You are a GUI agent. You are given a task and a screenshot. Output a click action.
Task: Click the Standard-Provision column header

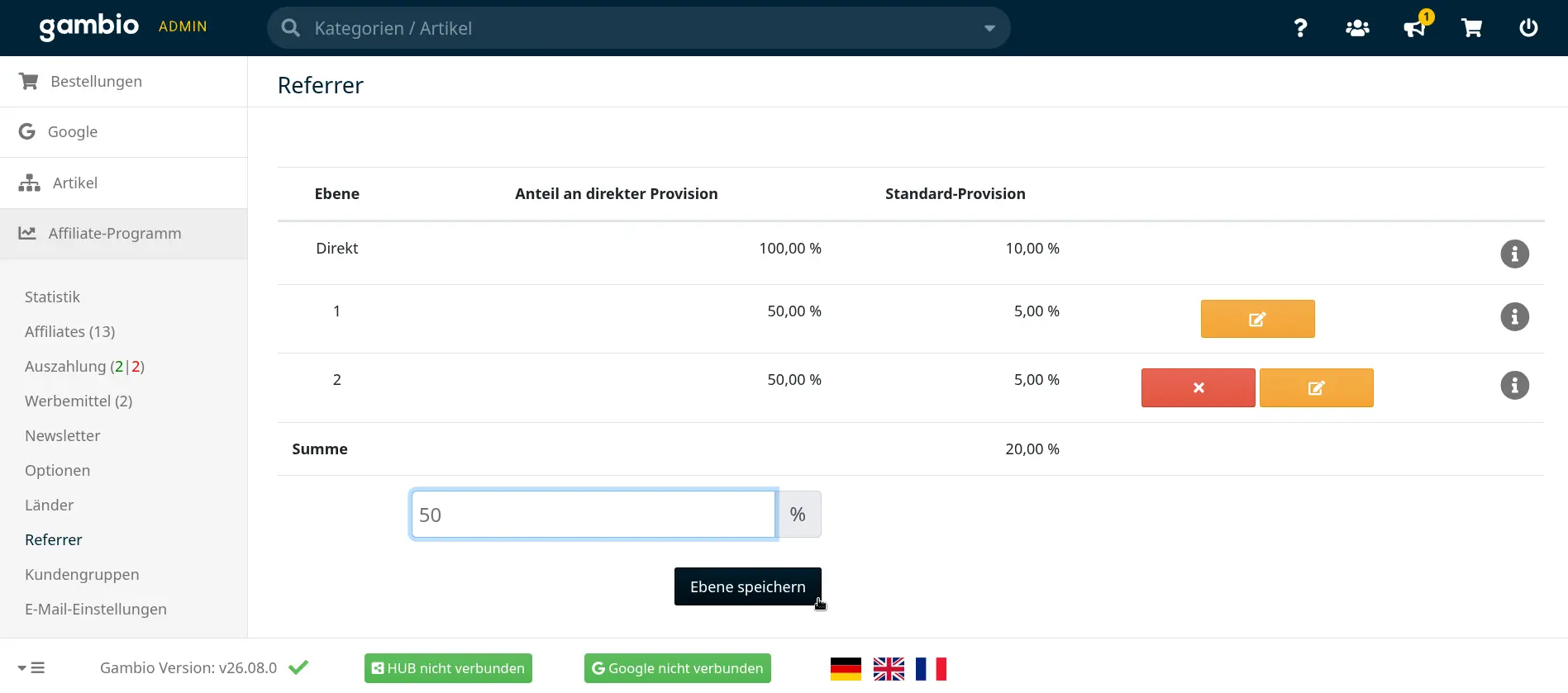[956, 194]
